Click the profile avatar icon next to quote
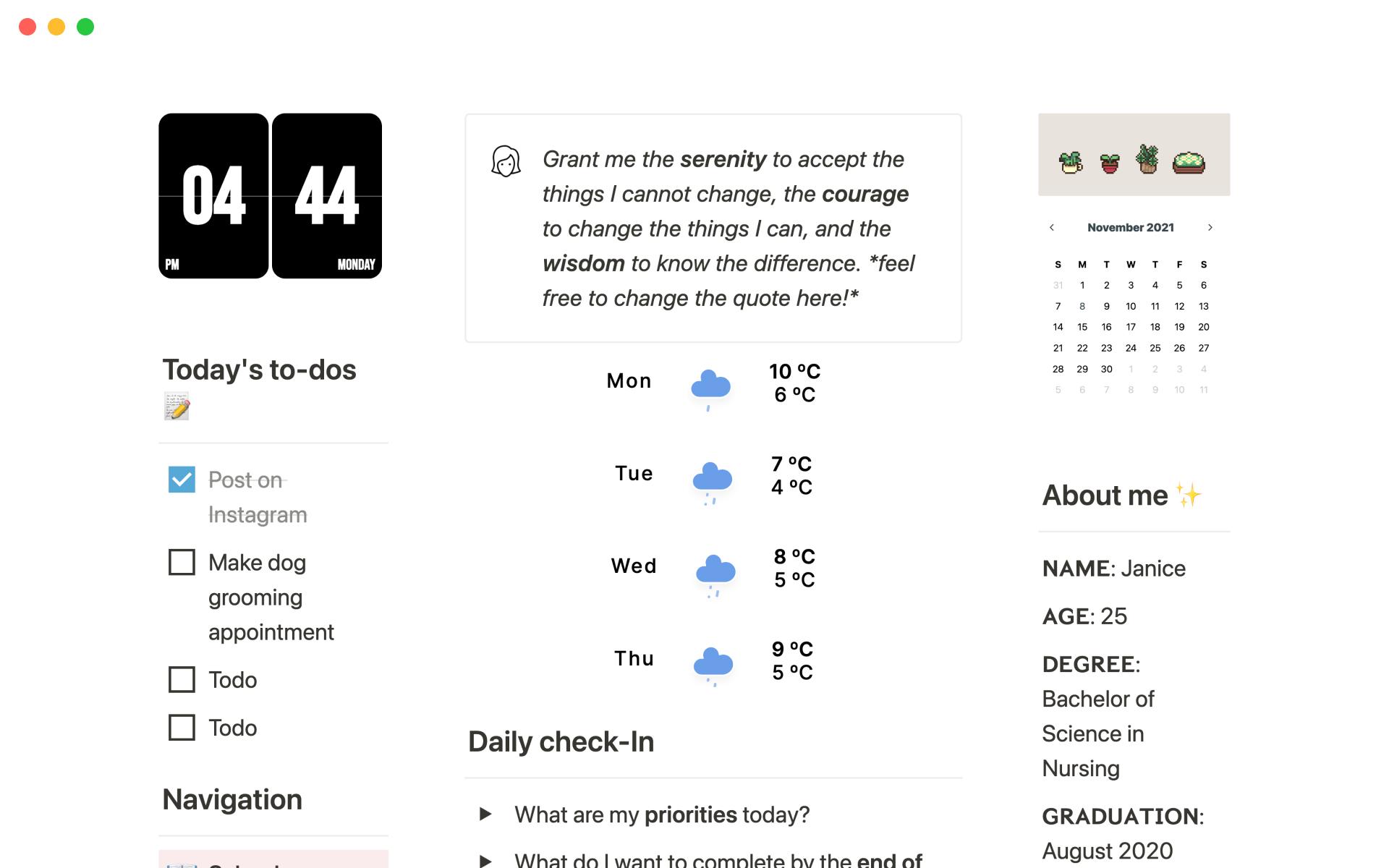This screenshot has height=868, width=1389. [506, 163]
